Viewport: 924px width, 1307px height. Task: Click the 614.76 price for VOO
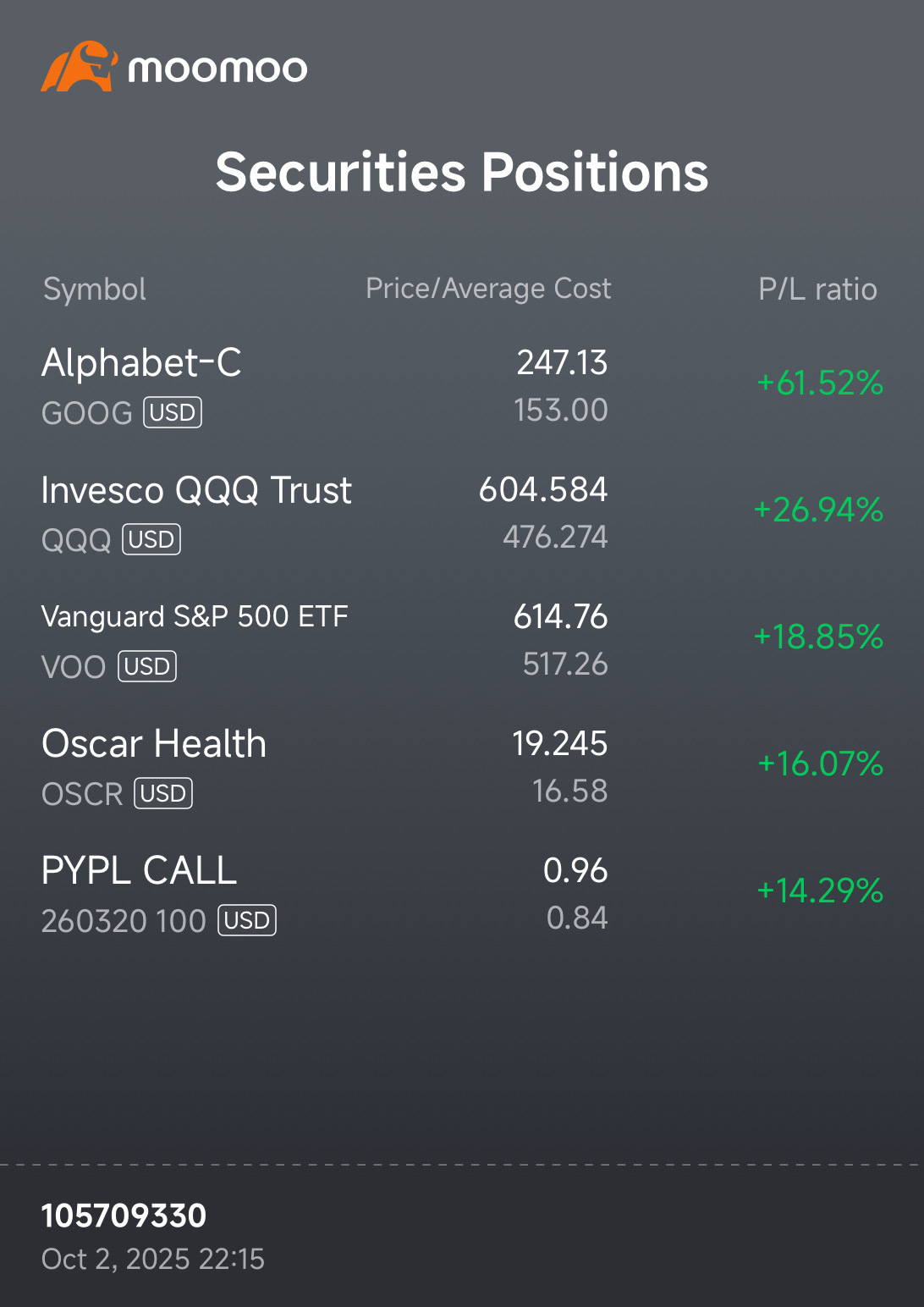tap(560, 617)
